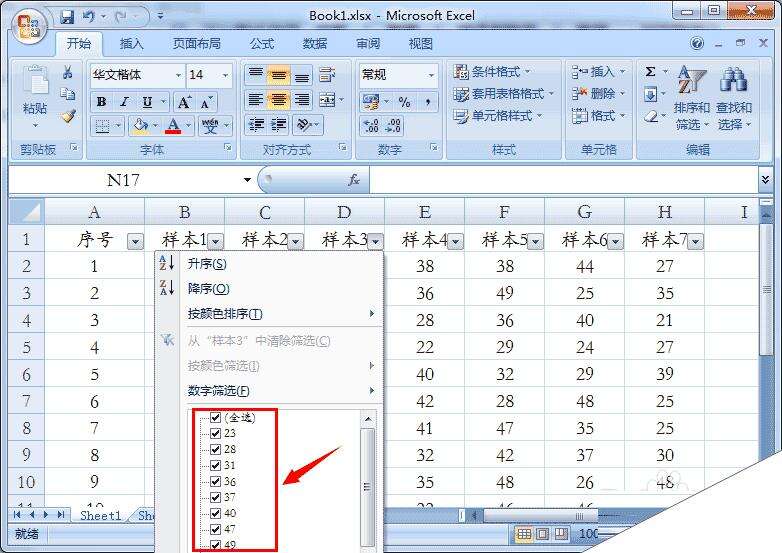
Task: Uncheck the 23 filter checkbox
Action: click(215, 433)
